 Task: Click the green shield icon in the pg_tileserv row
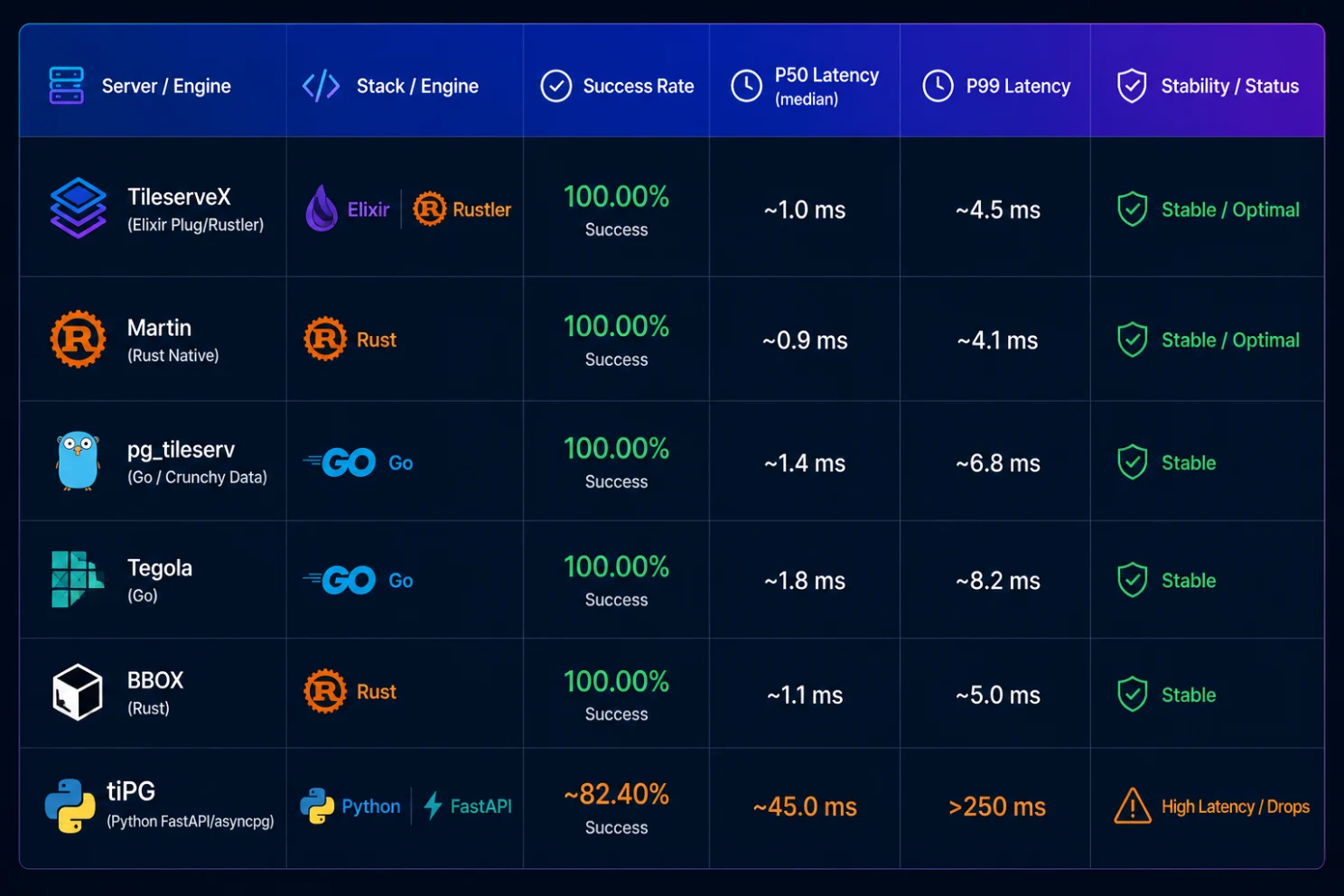[1132, 462]
